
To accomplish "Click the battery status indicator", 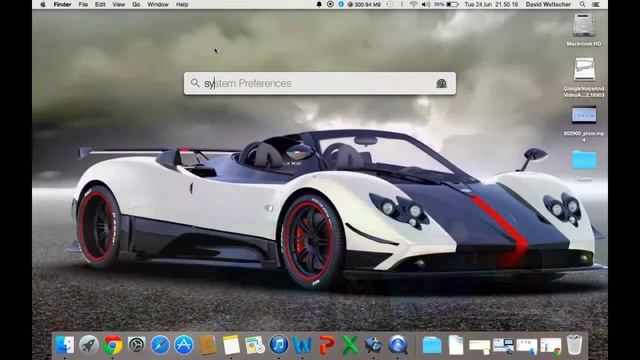I will pos(447,4).
